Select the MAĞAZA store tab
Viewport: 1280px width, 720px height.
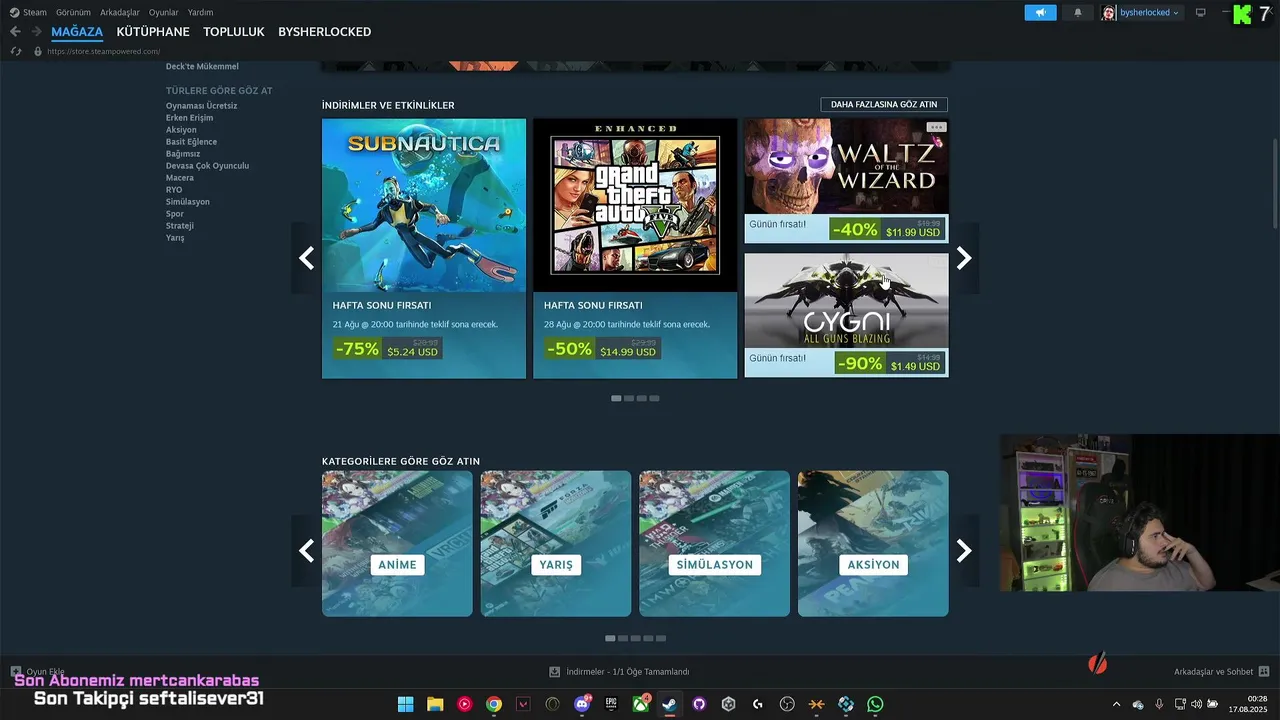pos(77,32)
